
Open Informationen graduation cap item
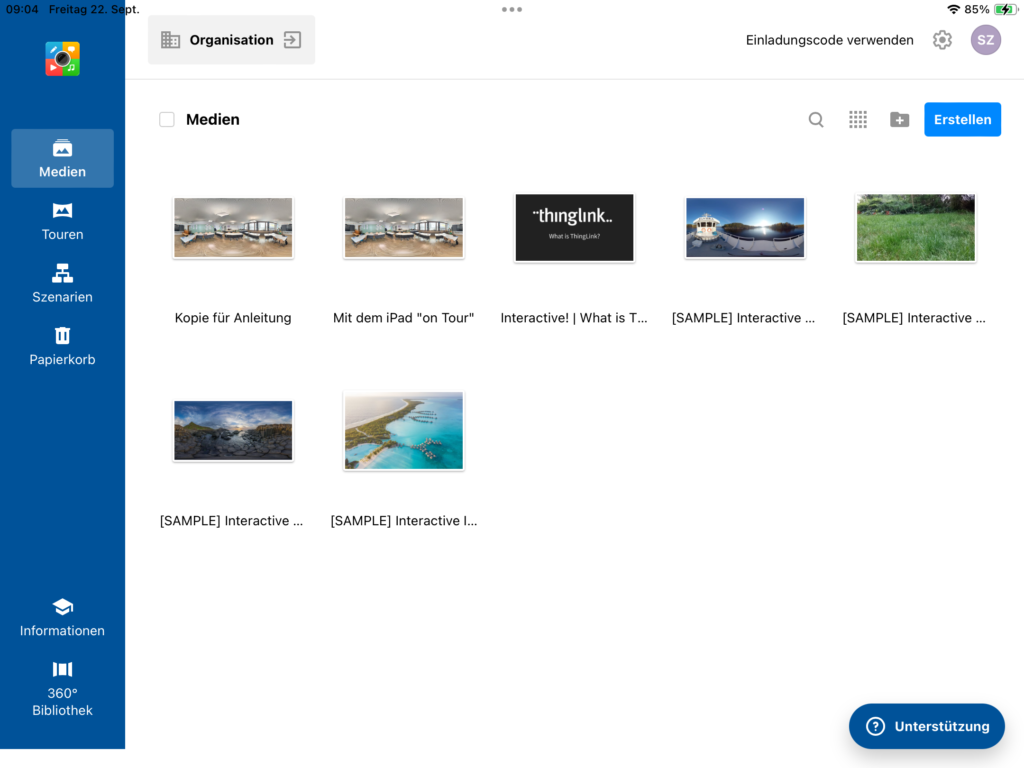tap(62, 618)
